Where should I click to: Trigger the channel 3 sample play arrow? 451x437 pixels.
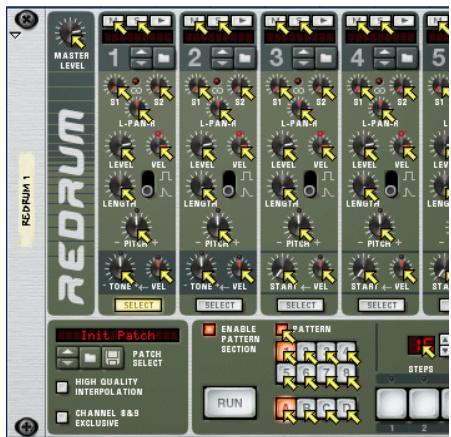[323, 21]
